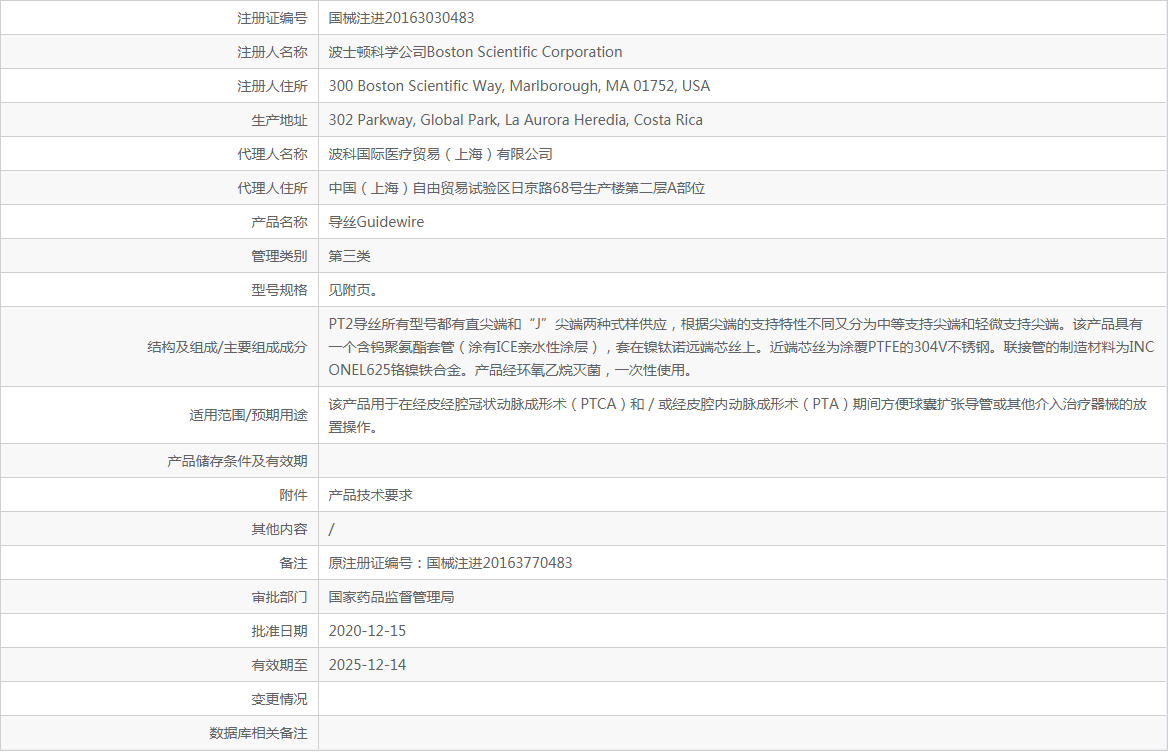
Task: Select 原注册证编号：国械注进20163770483 remark
Action: click(450, 564)
